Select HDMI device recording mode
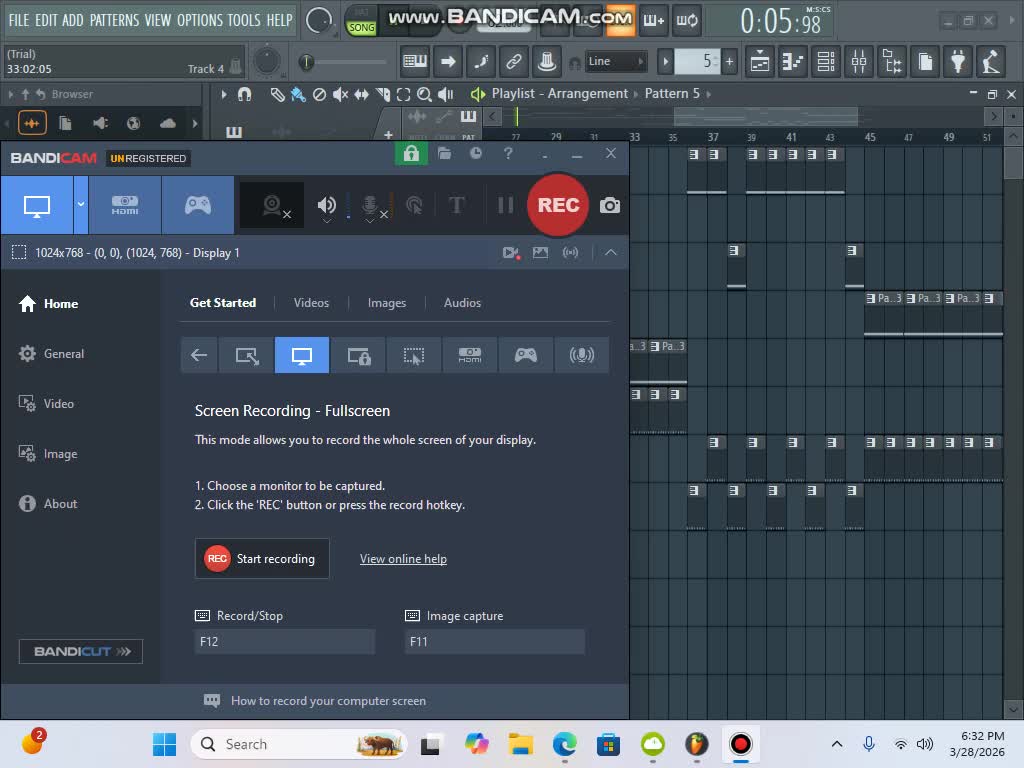 pyautogui.click(x=125, y=205)
